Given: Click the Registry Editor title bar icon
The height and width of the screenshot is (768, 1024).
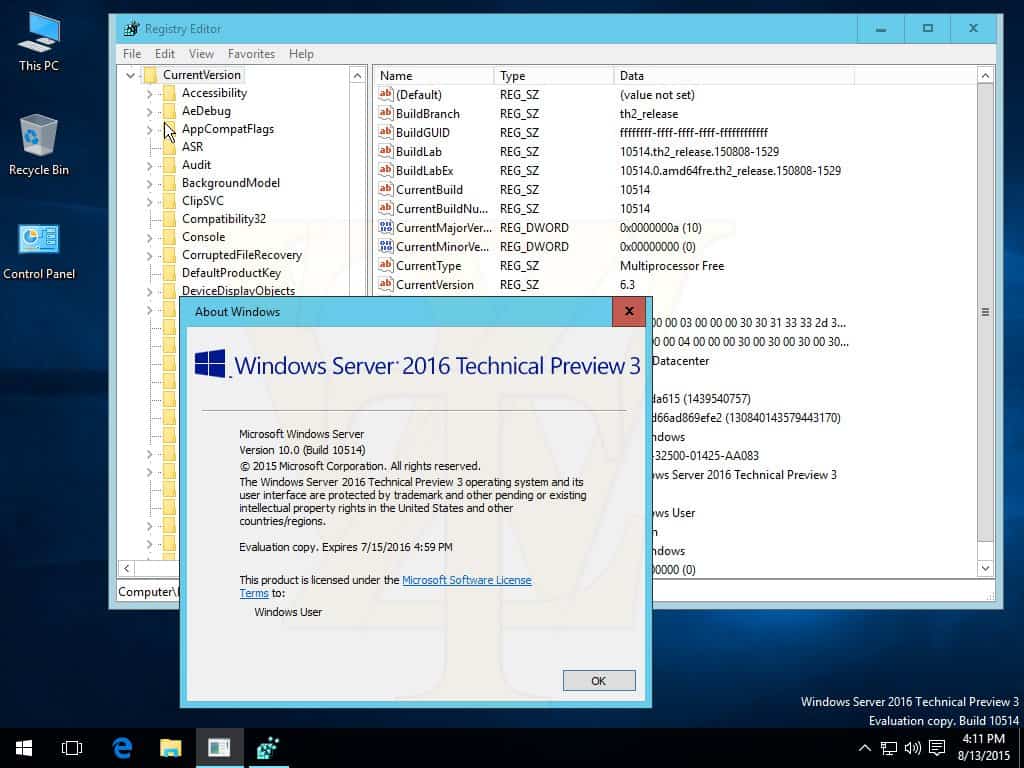Looking at the screenshot, I should click(131, 29).
